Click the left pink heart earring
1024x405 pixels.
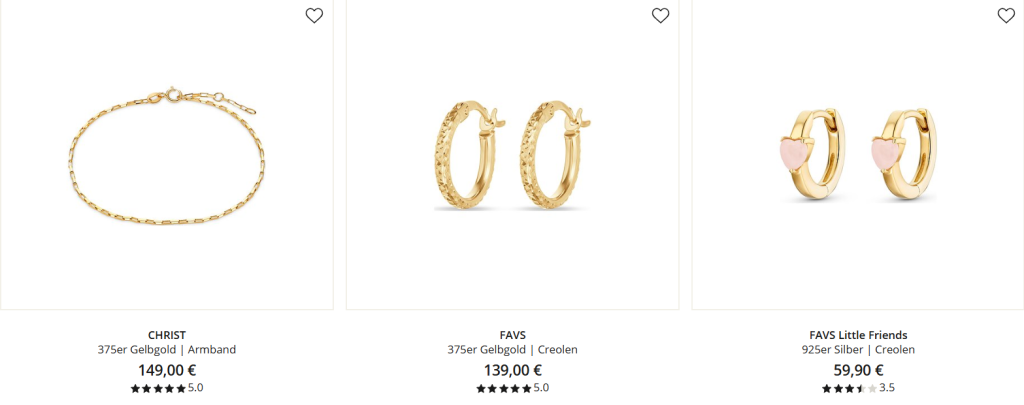pos(792,155)
